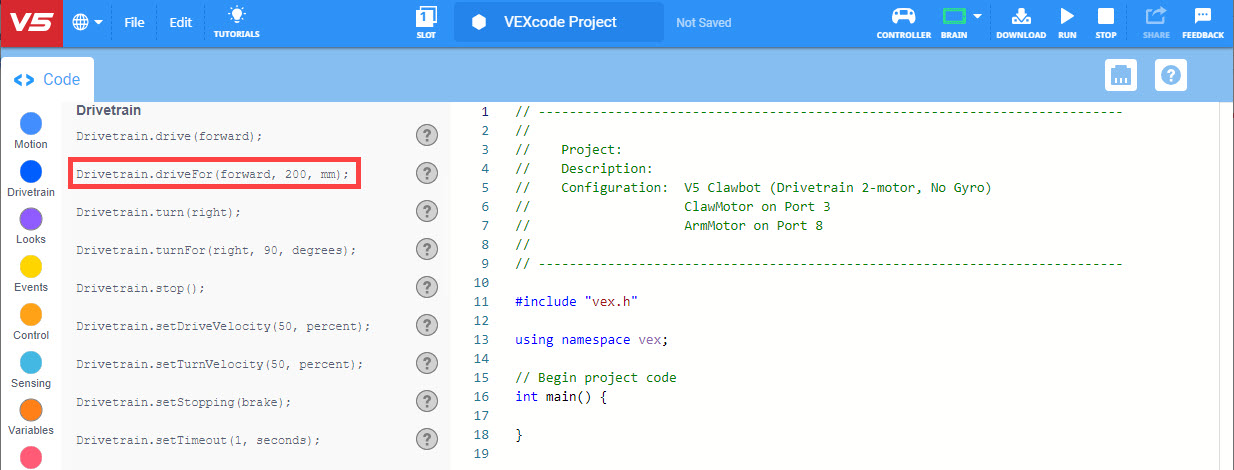Rename the VEXcode Project name field
Image resolution: width=1234 pixels, height=470 pixels.
tap(558, 22)
